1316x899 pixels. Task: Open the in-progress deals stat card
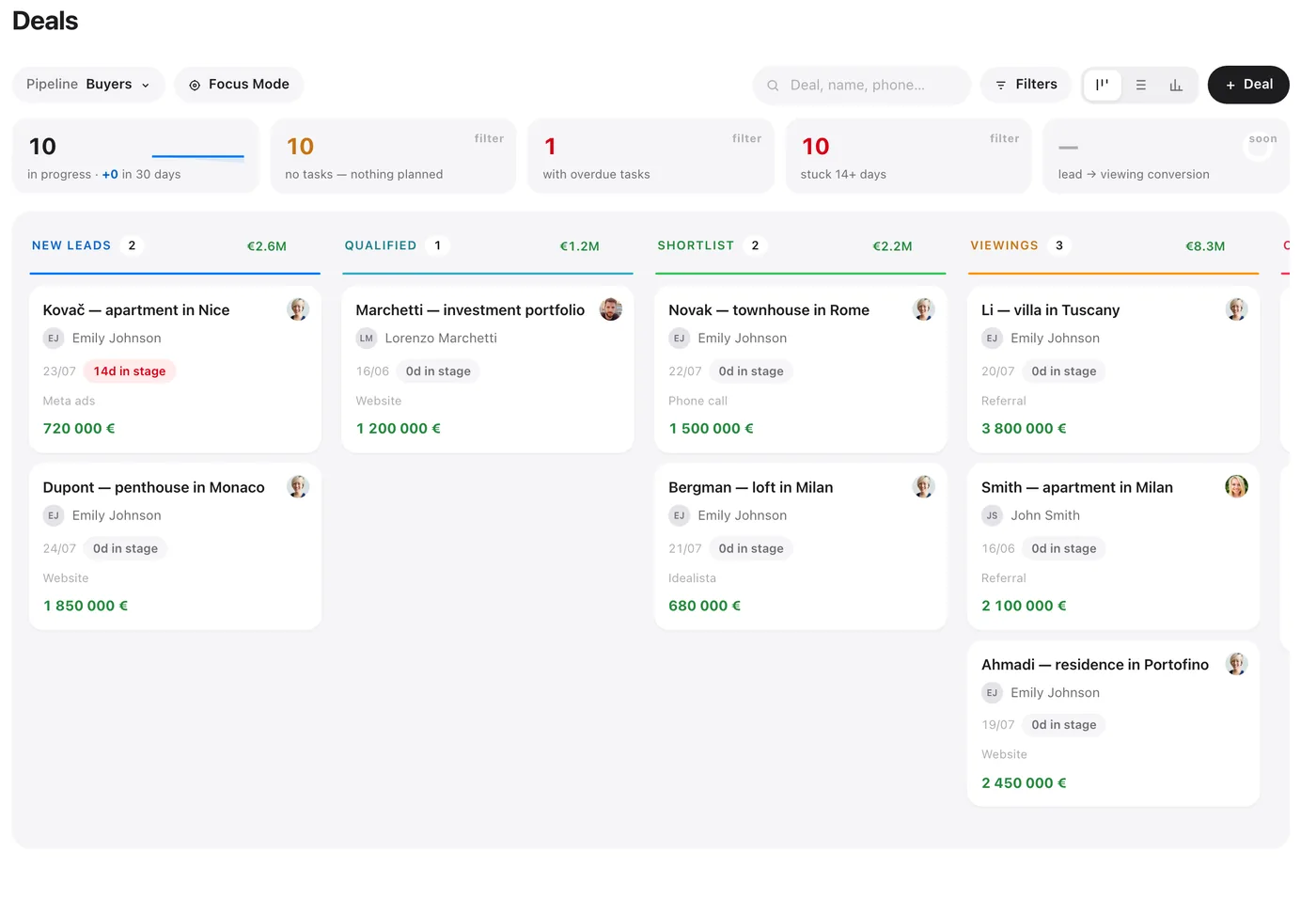click(135, 156)
